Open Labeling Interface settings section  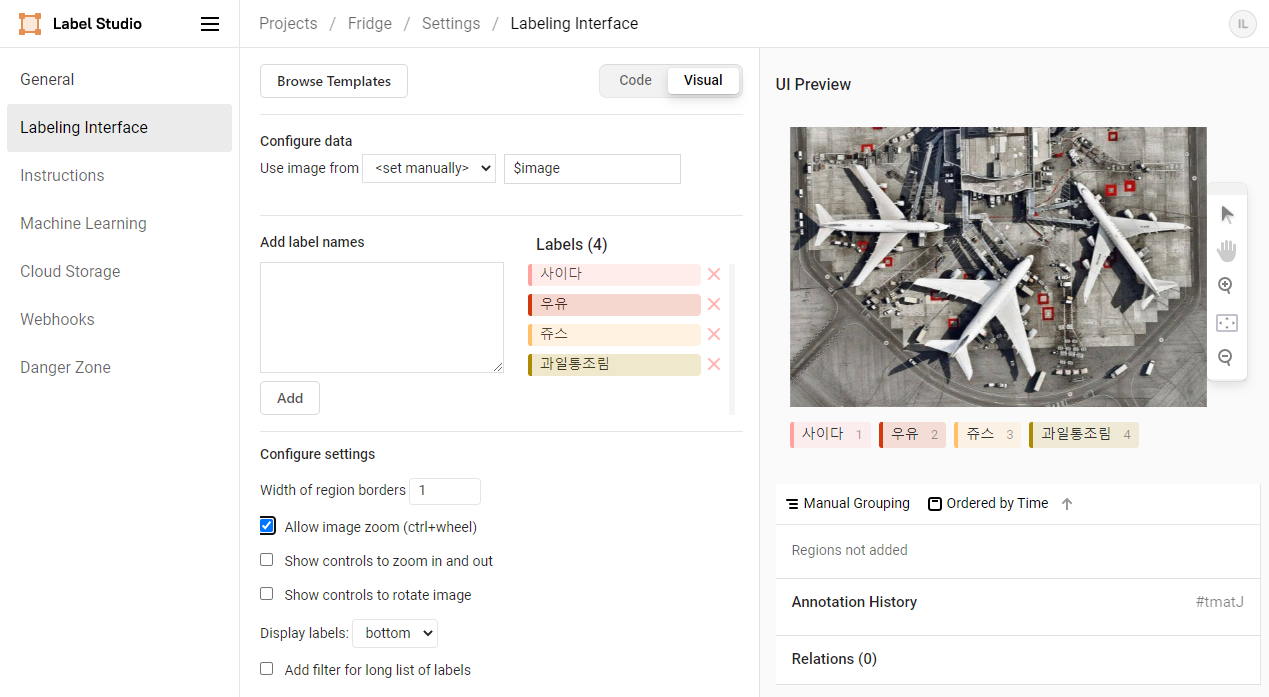coord(119,128)
